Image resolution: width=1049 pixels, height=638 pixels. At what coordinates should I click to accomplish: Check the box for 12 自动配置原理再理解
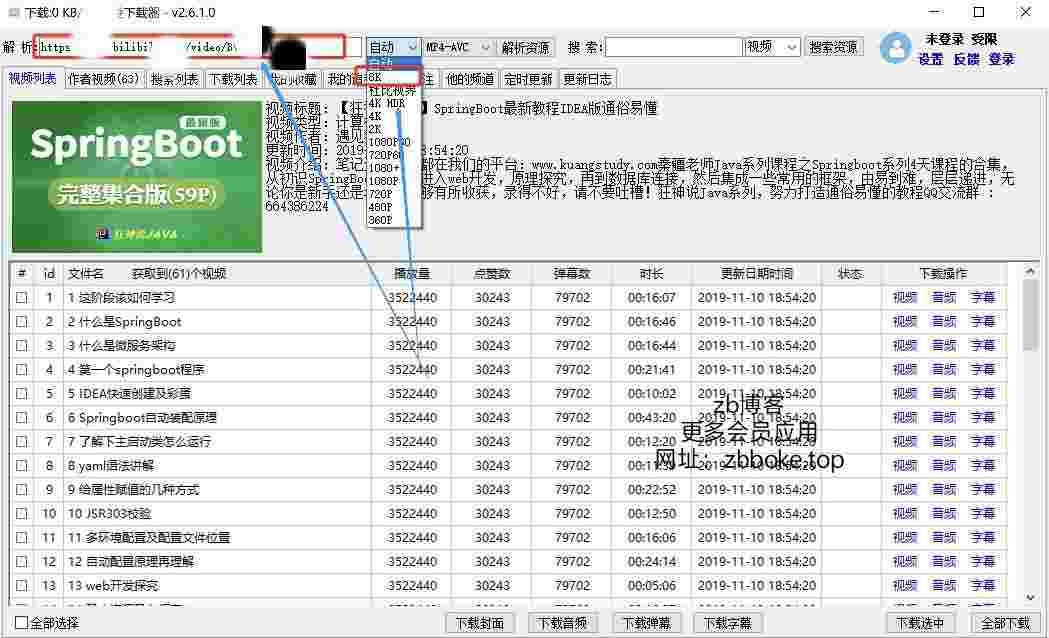(x=22, y=561)
